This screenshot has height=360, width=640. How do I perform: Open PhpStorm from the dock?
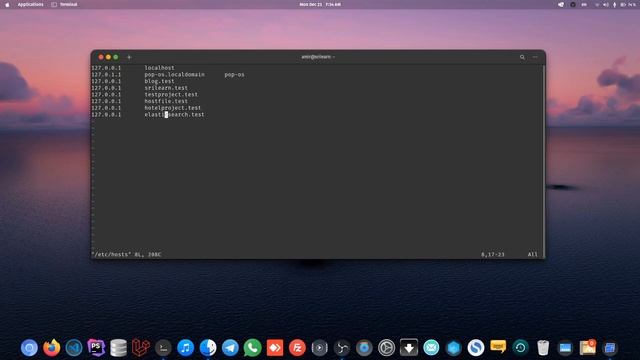pos(96,348)
